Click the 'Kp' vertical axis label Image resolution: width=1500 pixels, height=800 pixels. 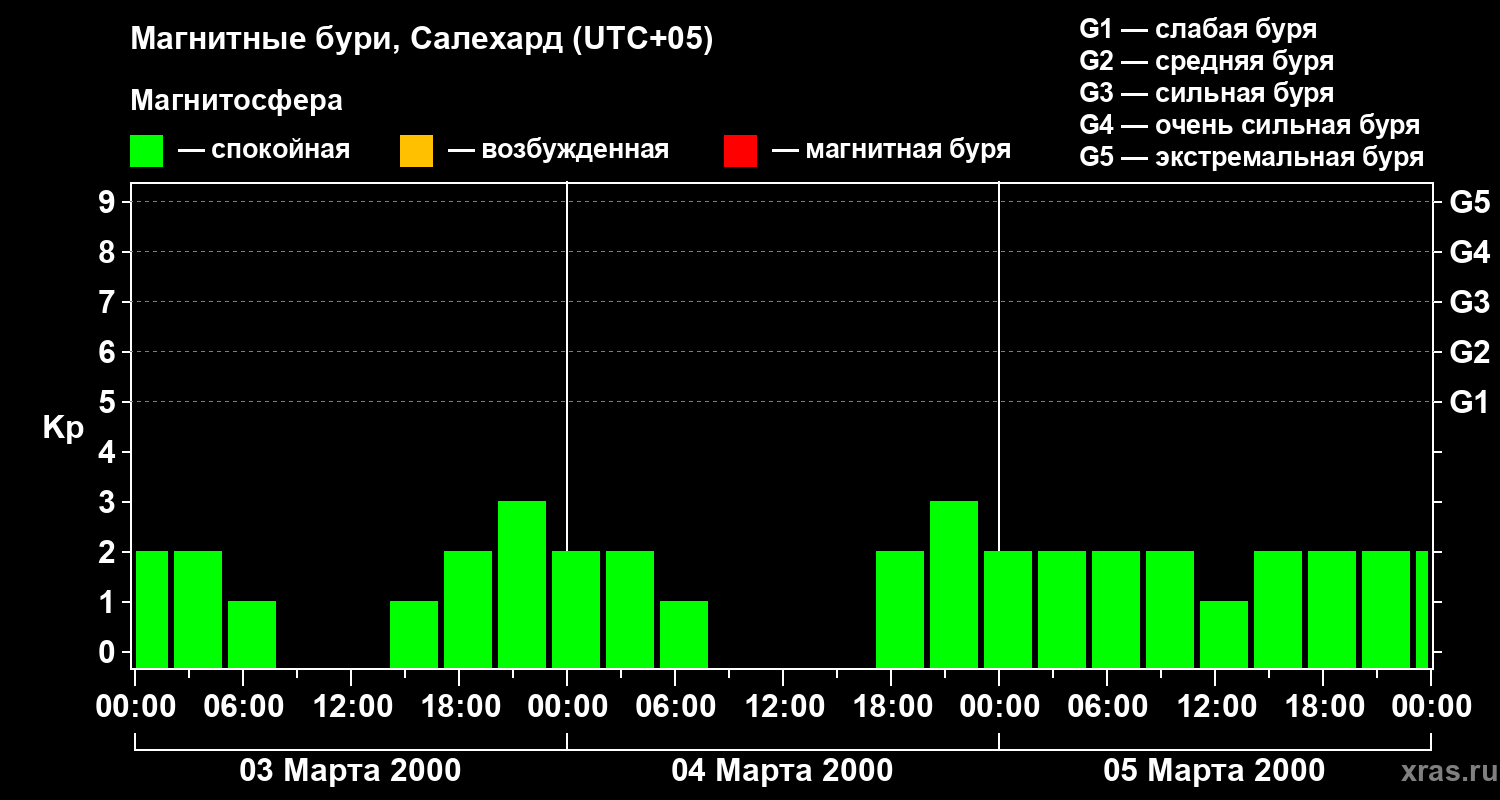coord(63,428)
